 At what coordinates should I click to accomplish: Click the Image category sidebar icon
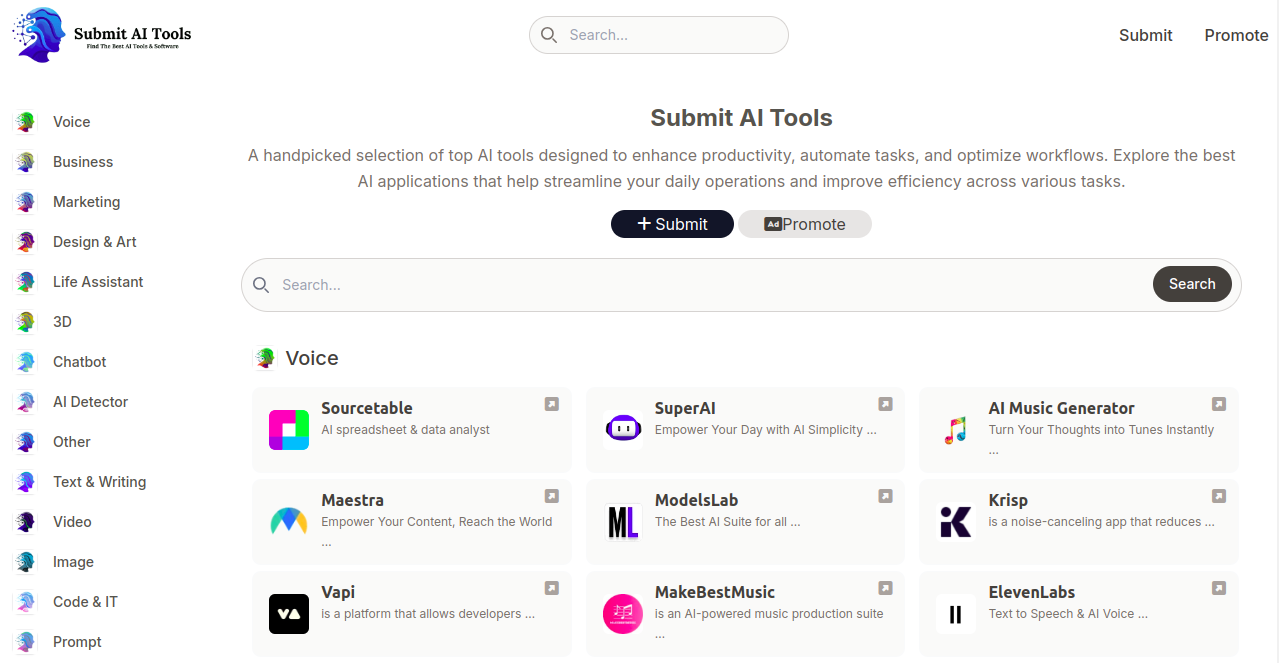[24, 562]
